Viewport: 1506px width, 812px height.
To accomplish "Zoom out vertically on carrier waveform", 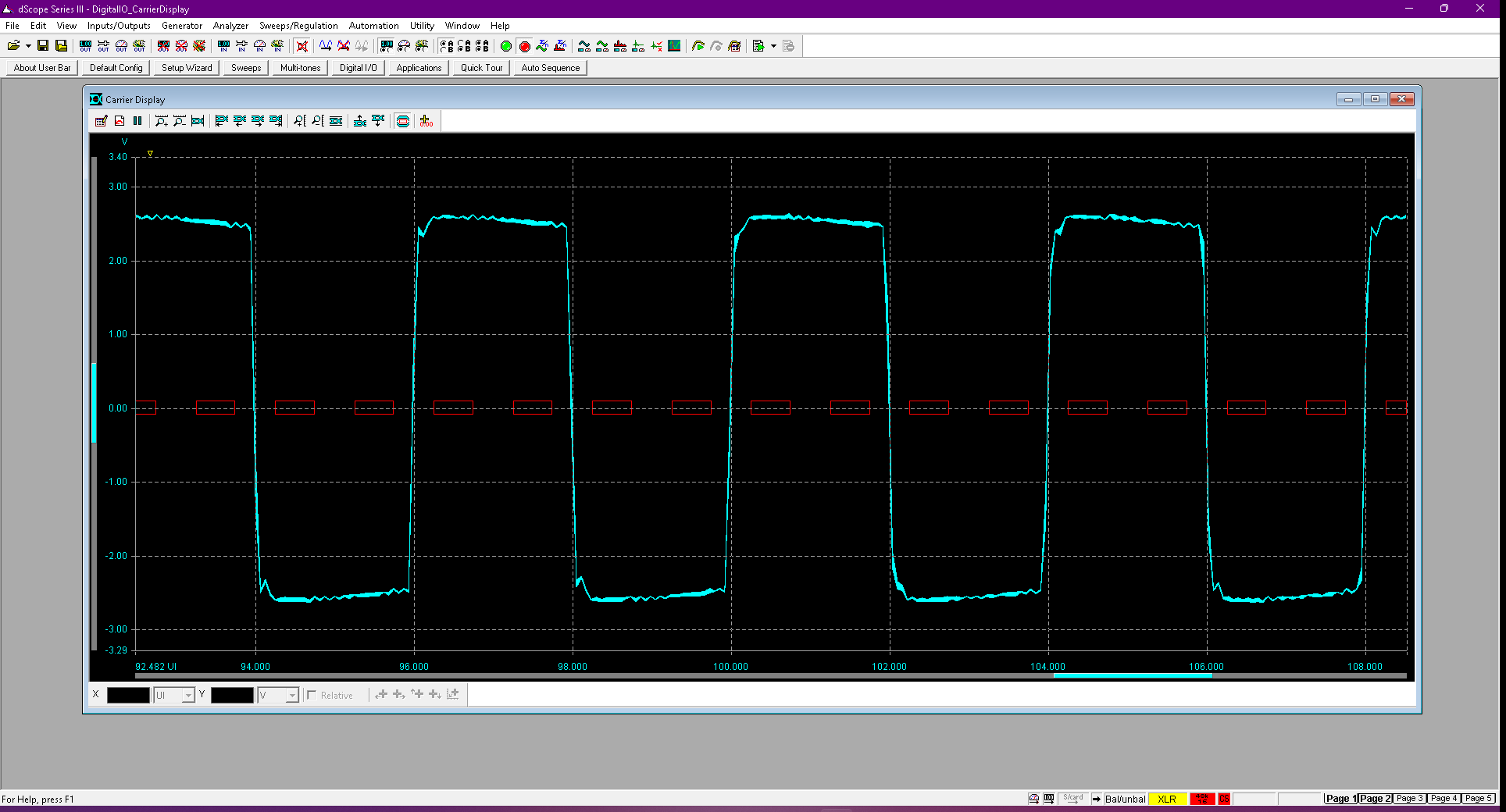I will (x=318, y=121).
